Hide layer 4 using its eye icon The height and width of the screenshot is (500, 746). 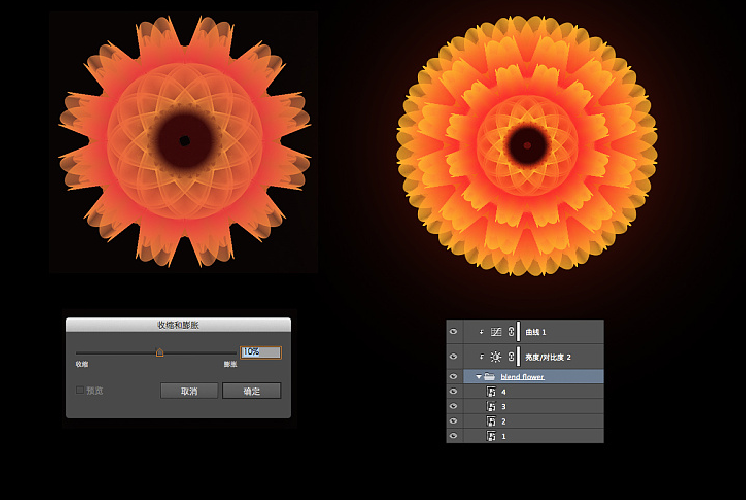tap(454, 392)
